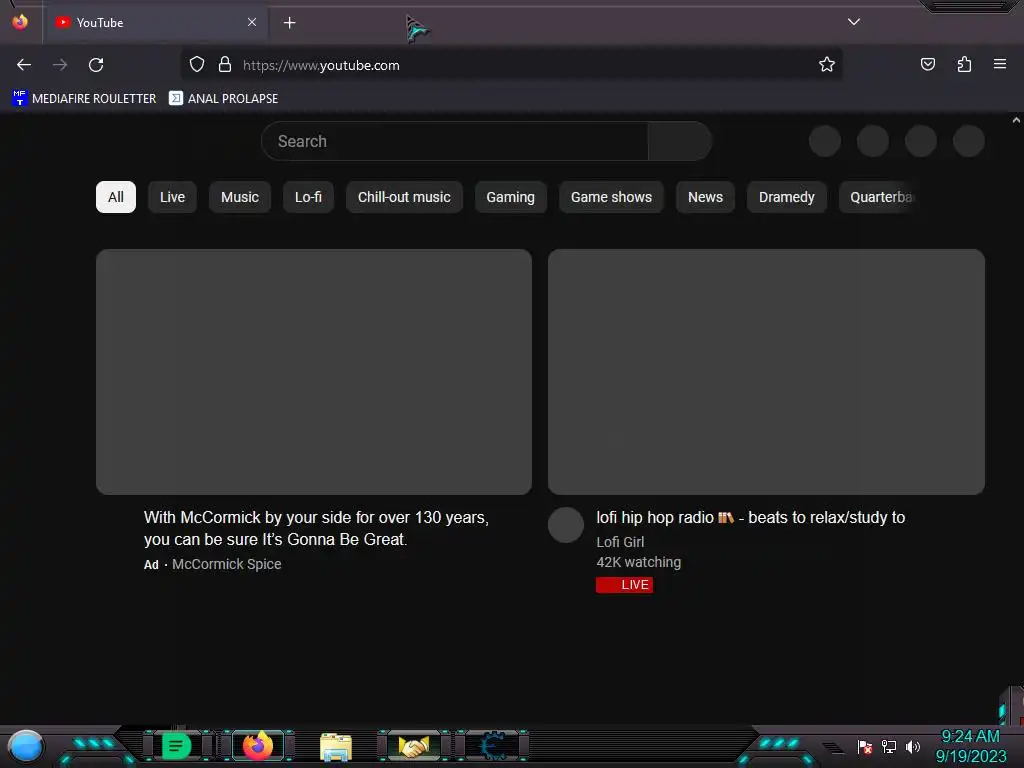Click the forward navigation arrow

click(60, 65)
